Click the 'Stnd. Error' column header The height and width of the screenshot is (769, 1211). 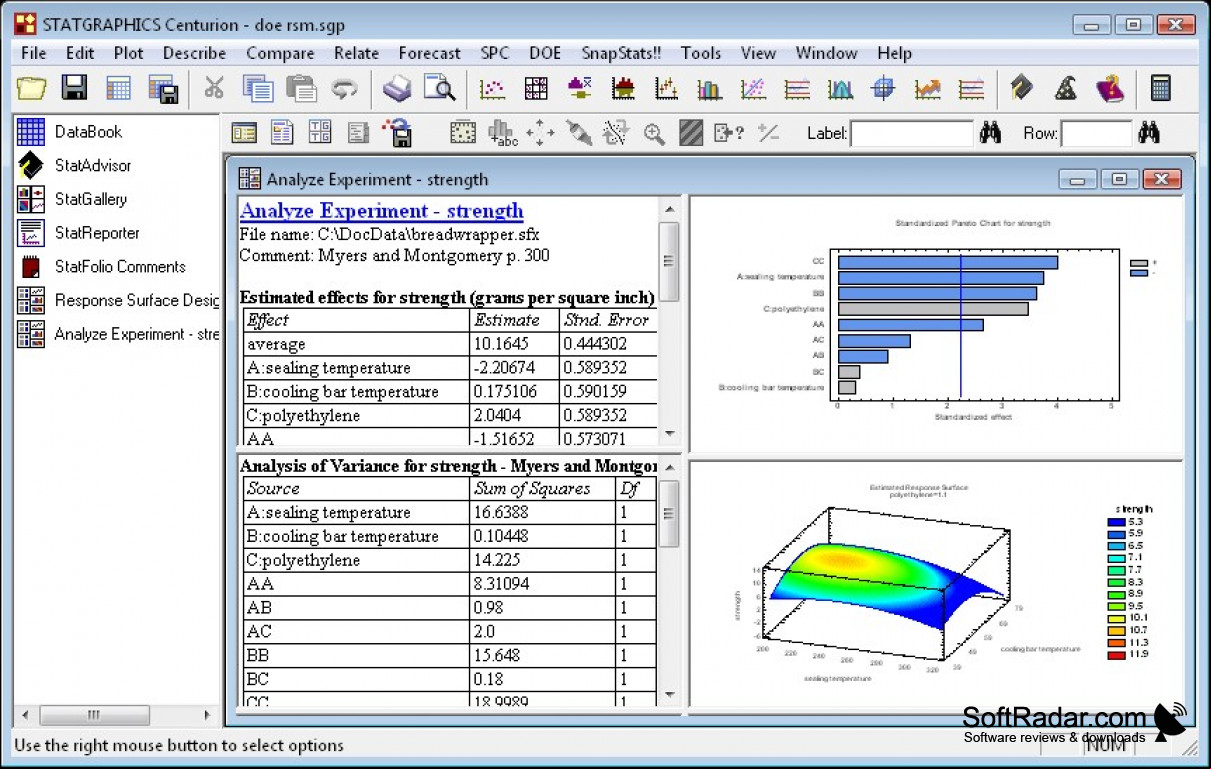point(608,320)
